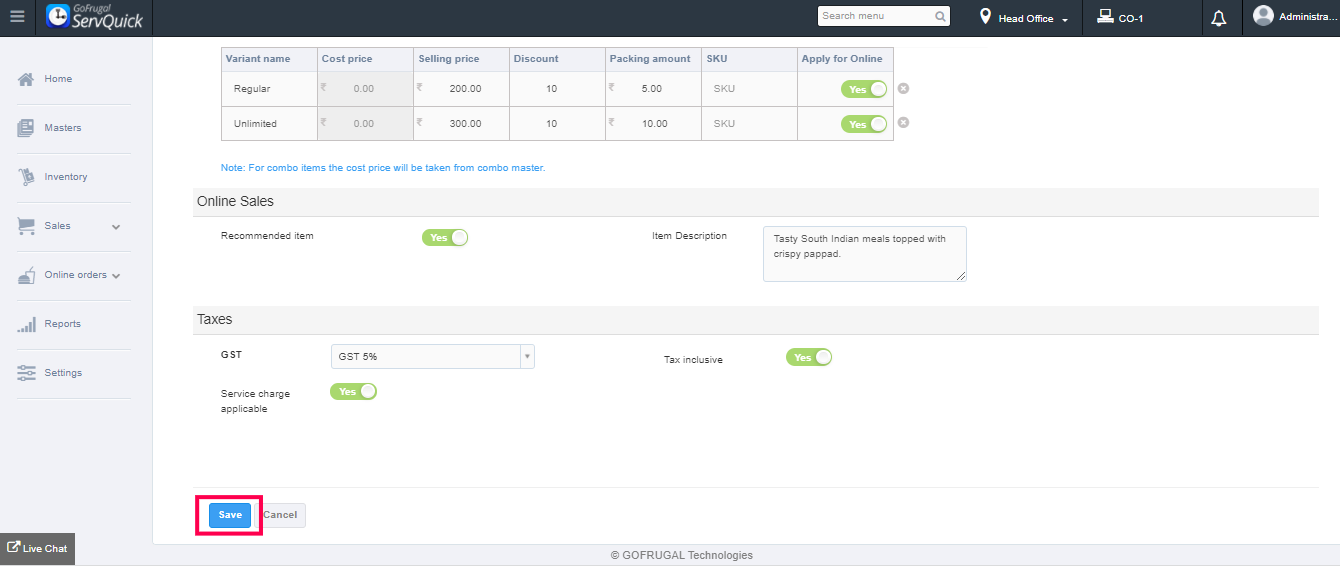Click the Sales shopping cart icon

pyautogui.click(x=26, y=226)
